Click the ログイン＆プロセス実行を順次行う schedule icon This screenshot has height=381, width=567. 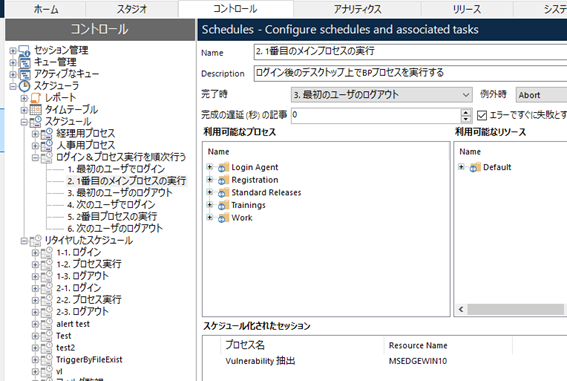(47, 158)
